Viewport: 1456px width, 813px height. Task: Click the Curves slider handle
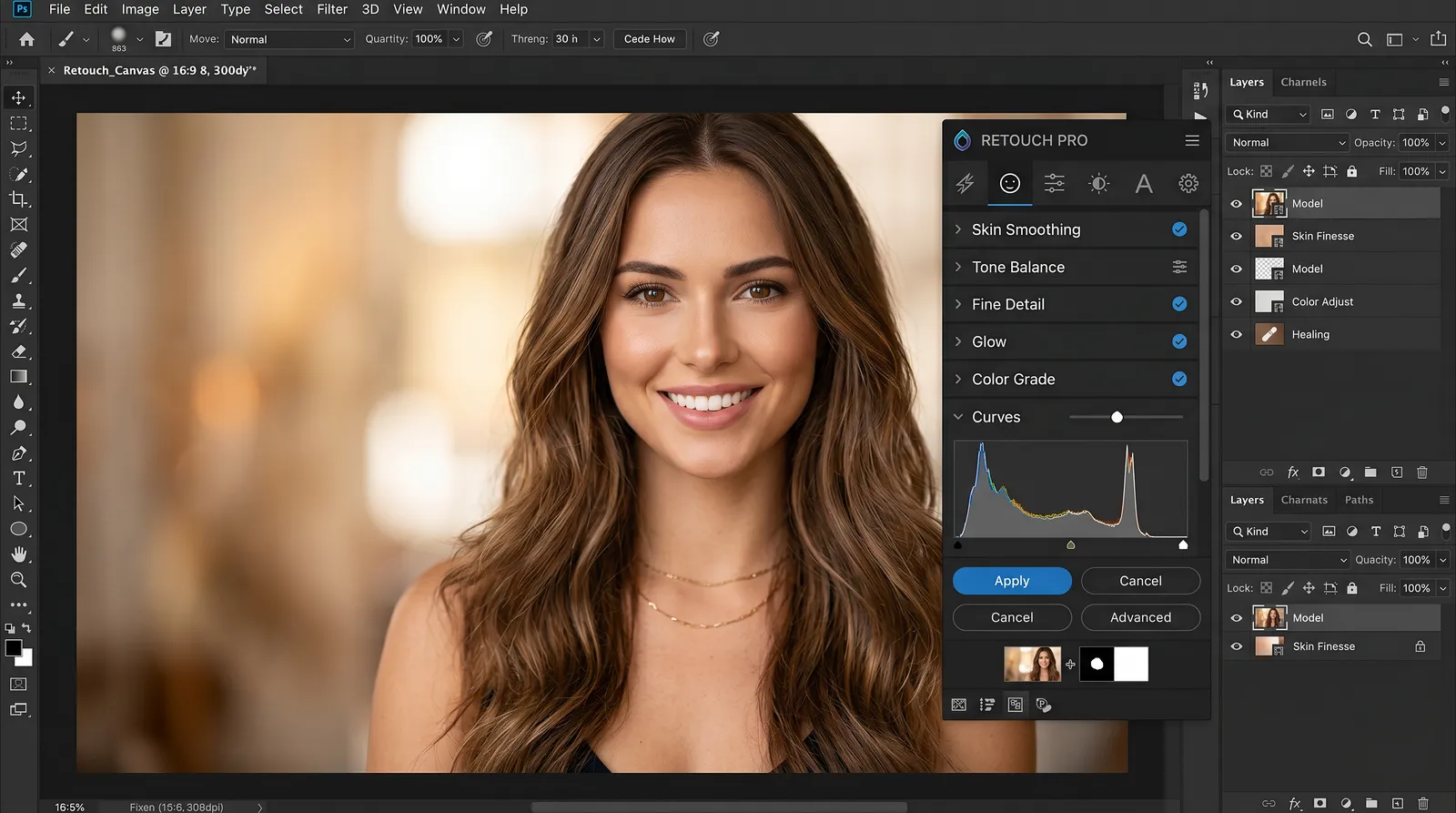click(1117, 417)
